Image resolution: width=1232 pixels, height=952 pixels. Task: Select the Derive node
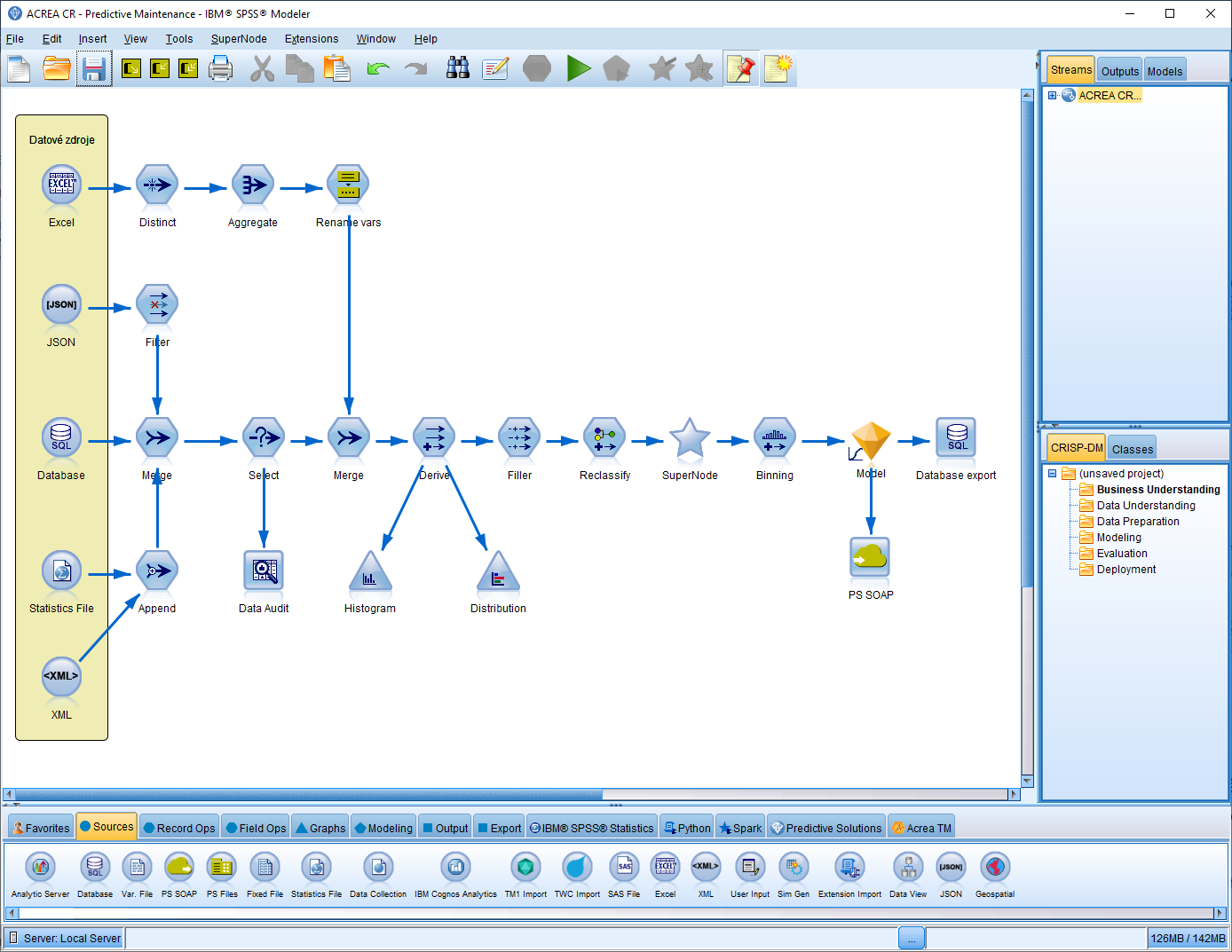pos(434,438)
